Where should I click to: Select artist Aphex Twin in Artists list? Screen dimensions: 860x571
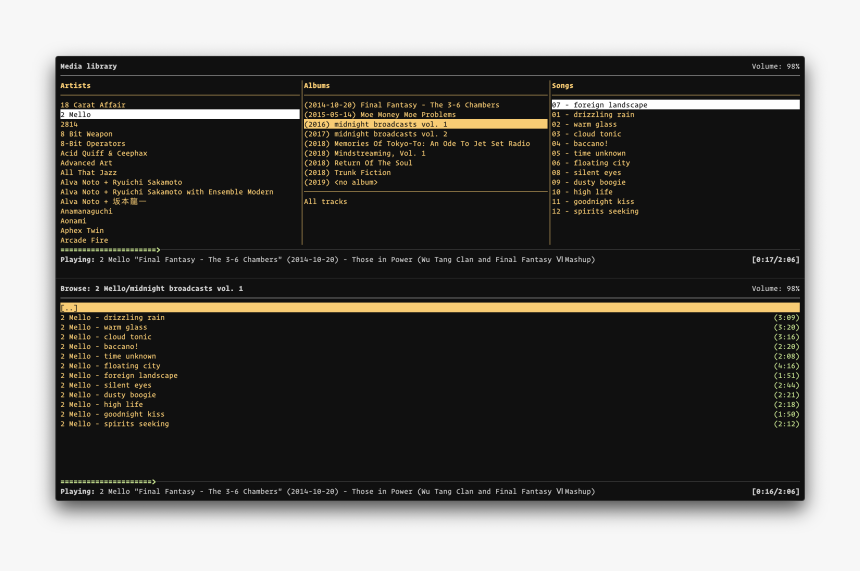pos(81,231)
